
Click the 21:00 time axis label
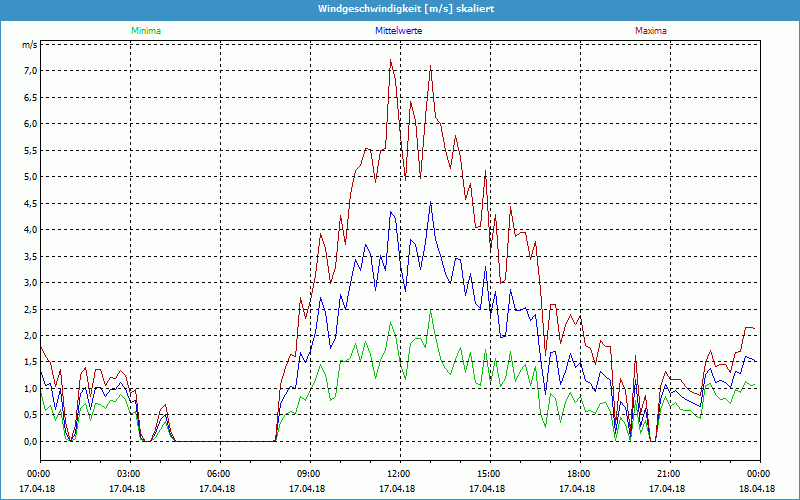[x=670, y=474]
